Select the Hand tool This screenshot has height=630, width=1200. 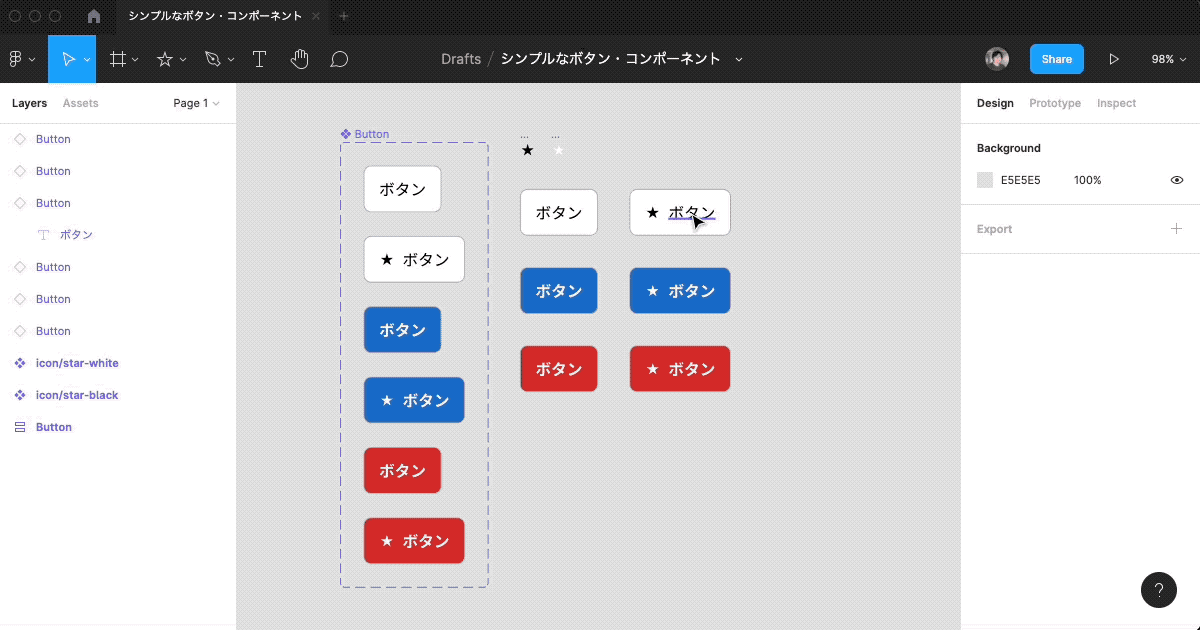pyautogui.click(x=299, y=58)
